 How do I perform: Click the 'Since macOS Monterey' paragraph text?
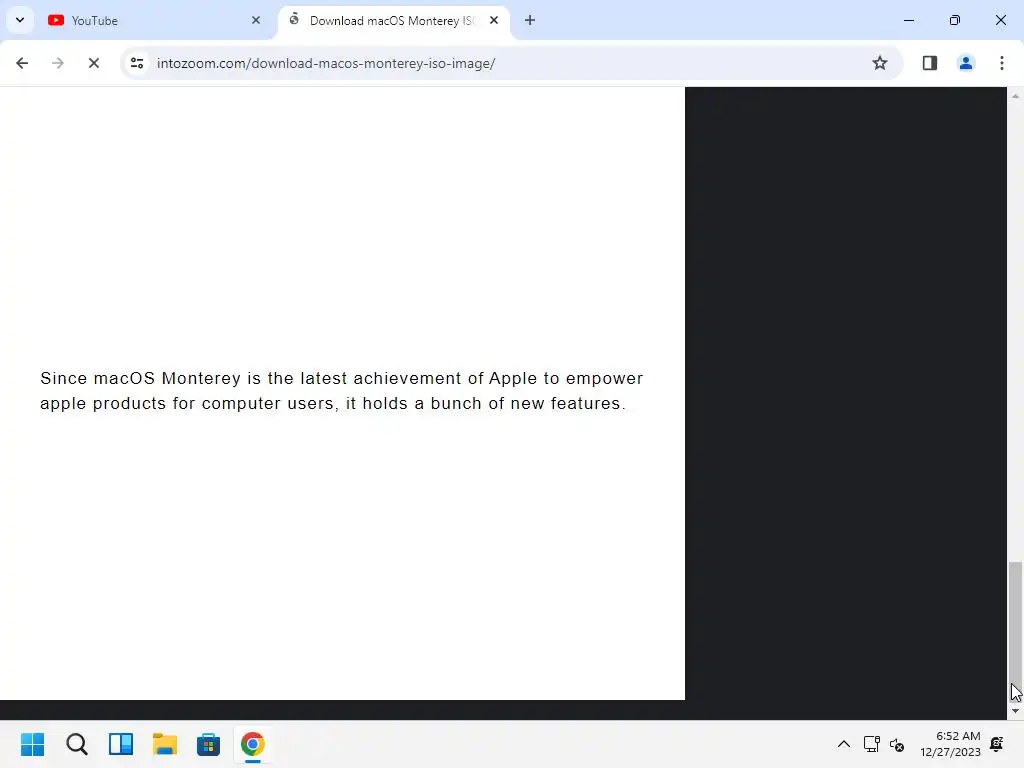point(342,391)
